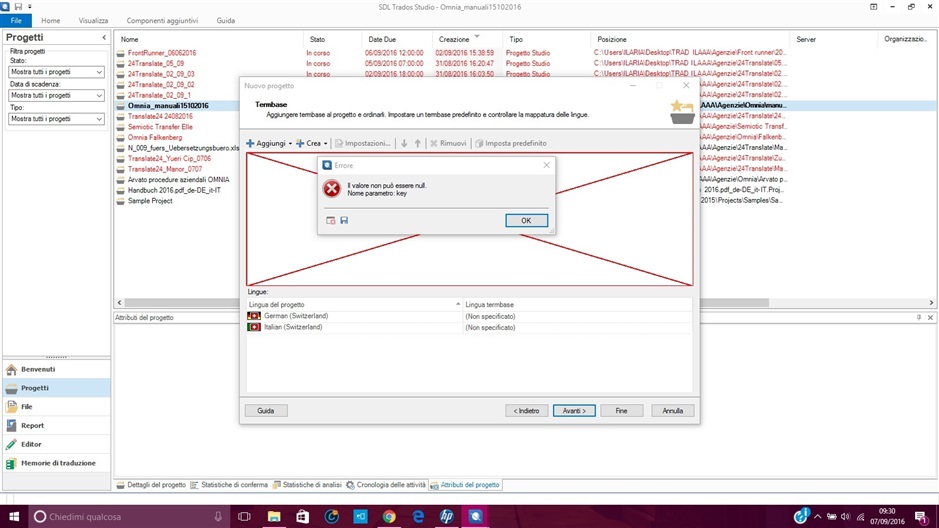Switch to Statistiche di conferma tab
Image resolution: width=939 pixels, height=528 pixels.
click(x=229, y=485)
